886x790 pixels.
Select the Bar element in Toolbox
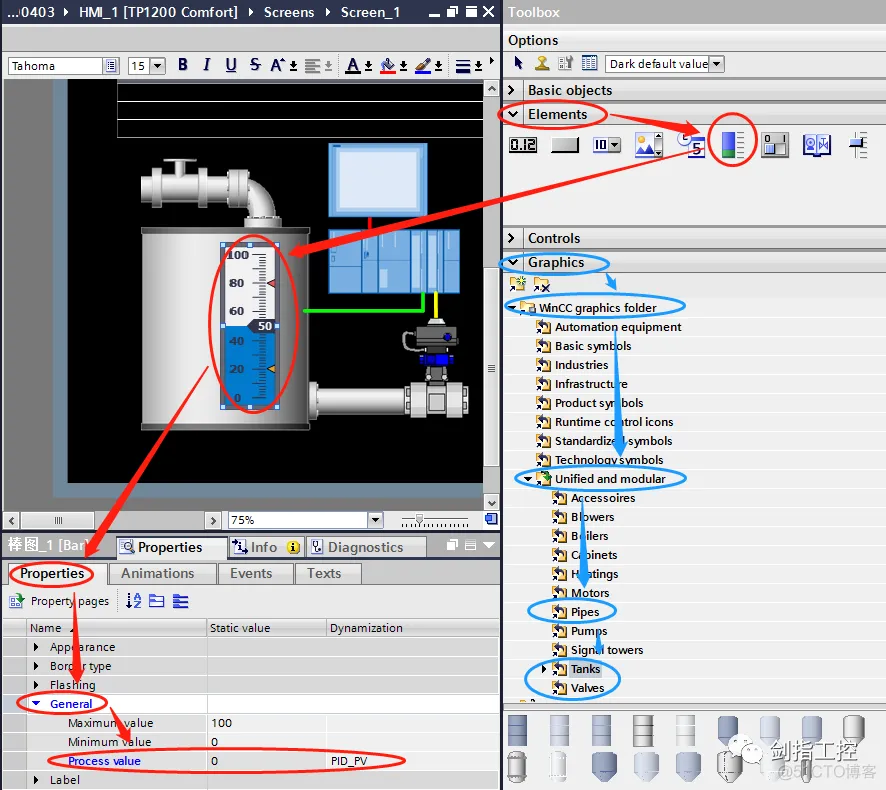tap(733, 145)
